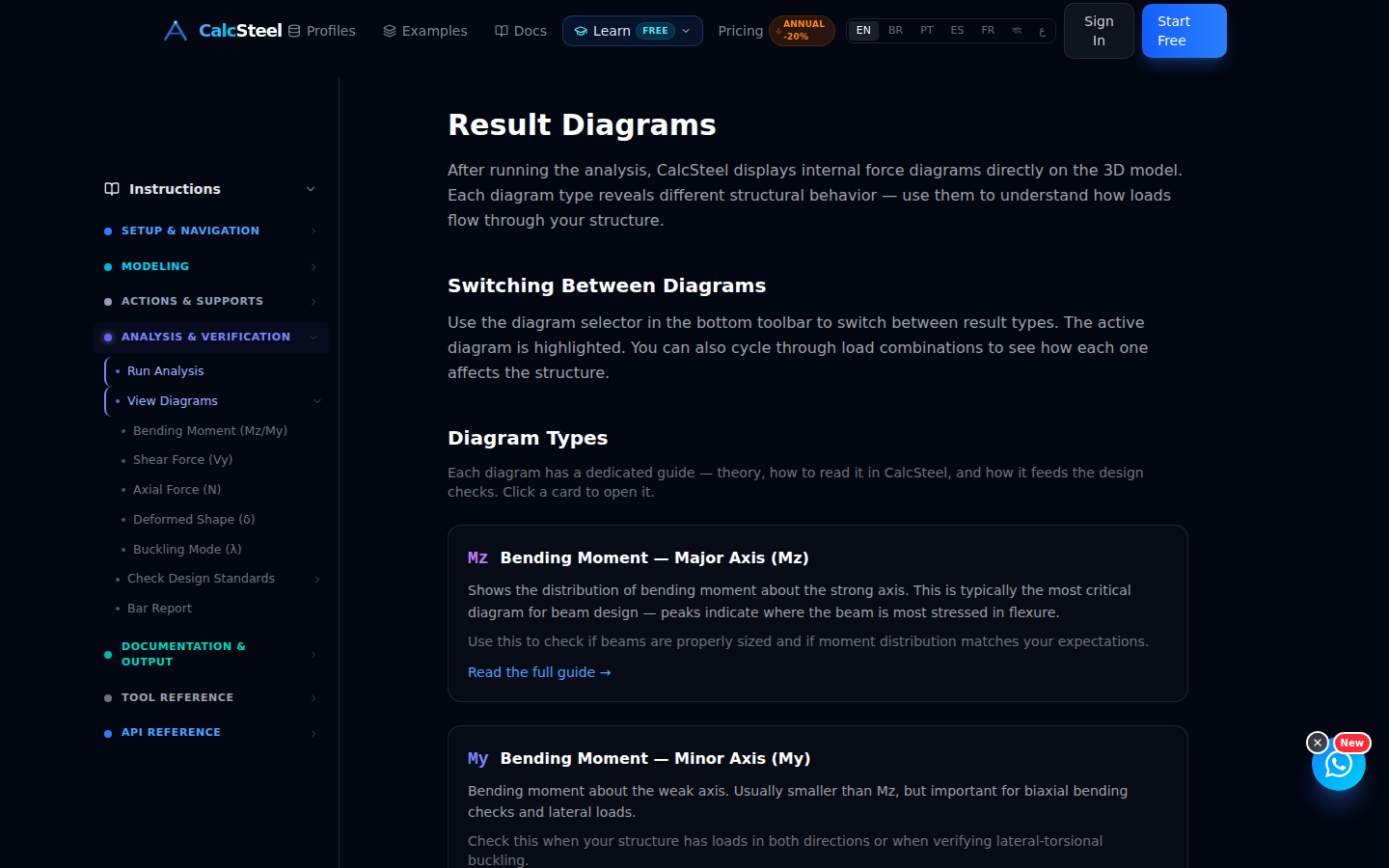Switch language to FR
The width and height of the screenshot is (1389, 868).
pos(988,31)
